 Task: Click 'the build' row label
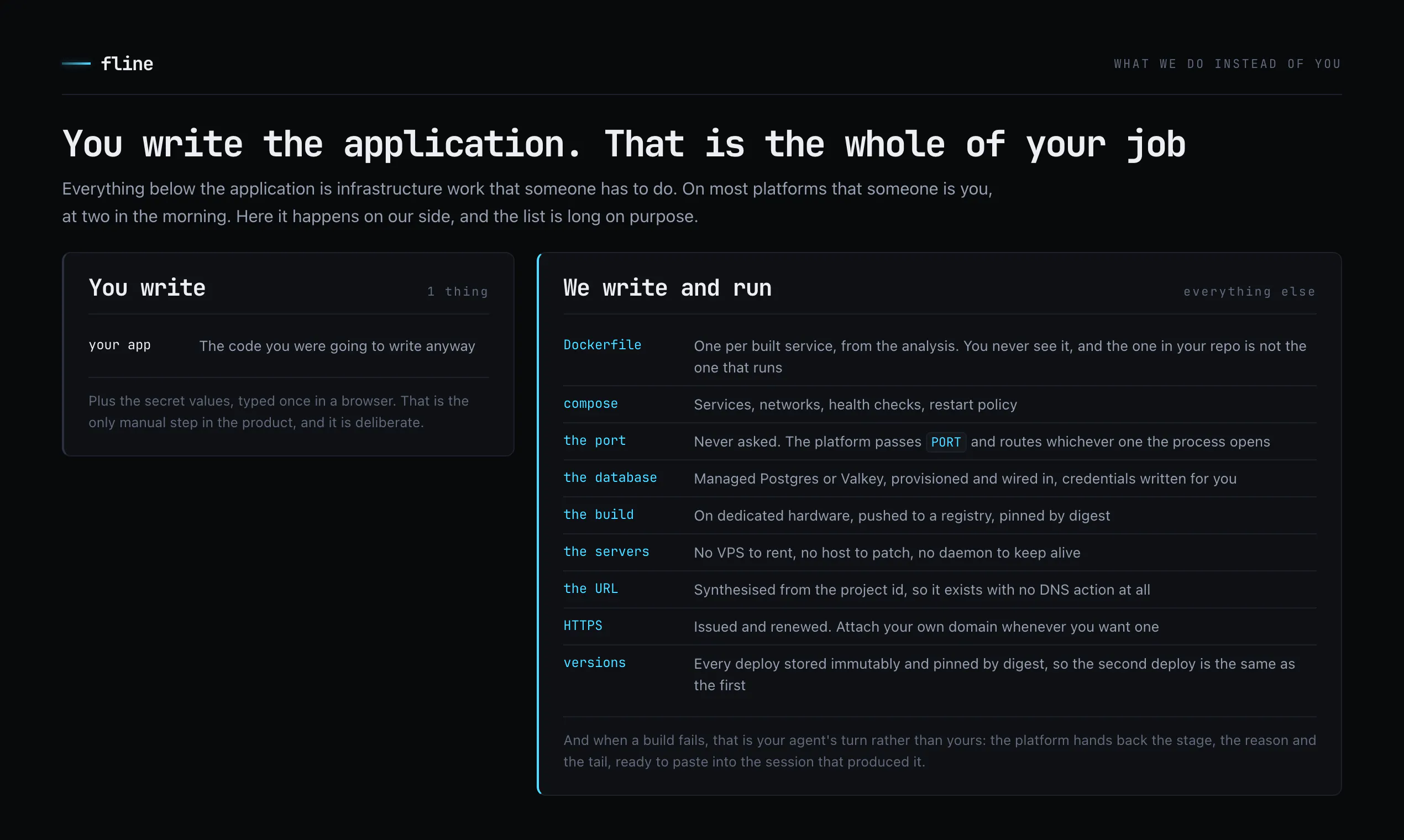[599, 514]
